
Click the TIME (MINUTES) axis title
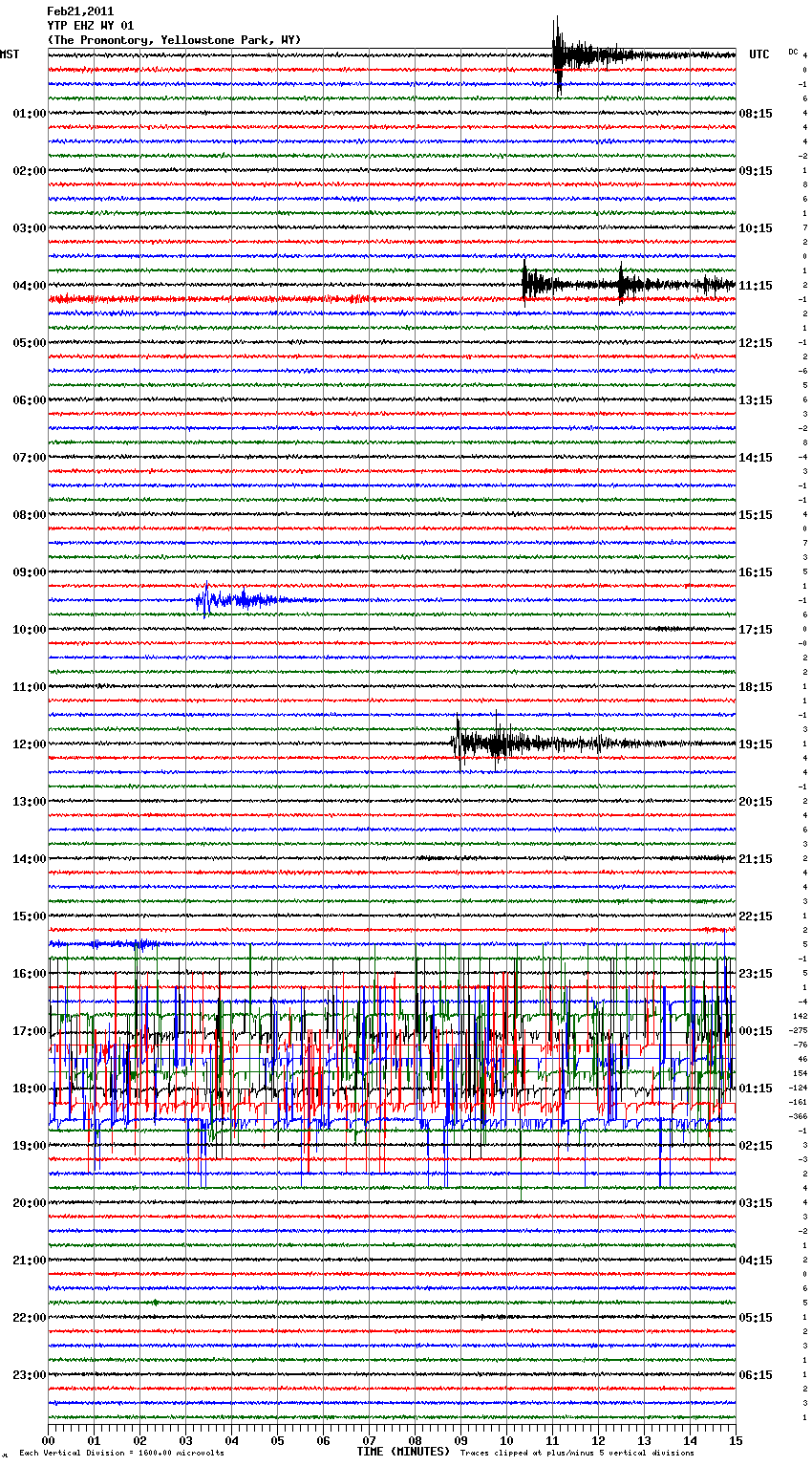coord(402,1452)
